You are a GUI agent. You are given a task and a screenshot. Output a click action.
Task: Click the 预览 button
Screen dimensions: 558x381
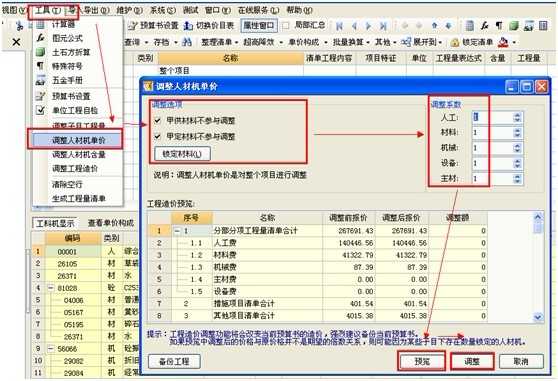tap(422, 361)
